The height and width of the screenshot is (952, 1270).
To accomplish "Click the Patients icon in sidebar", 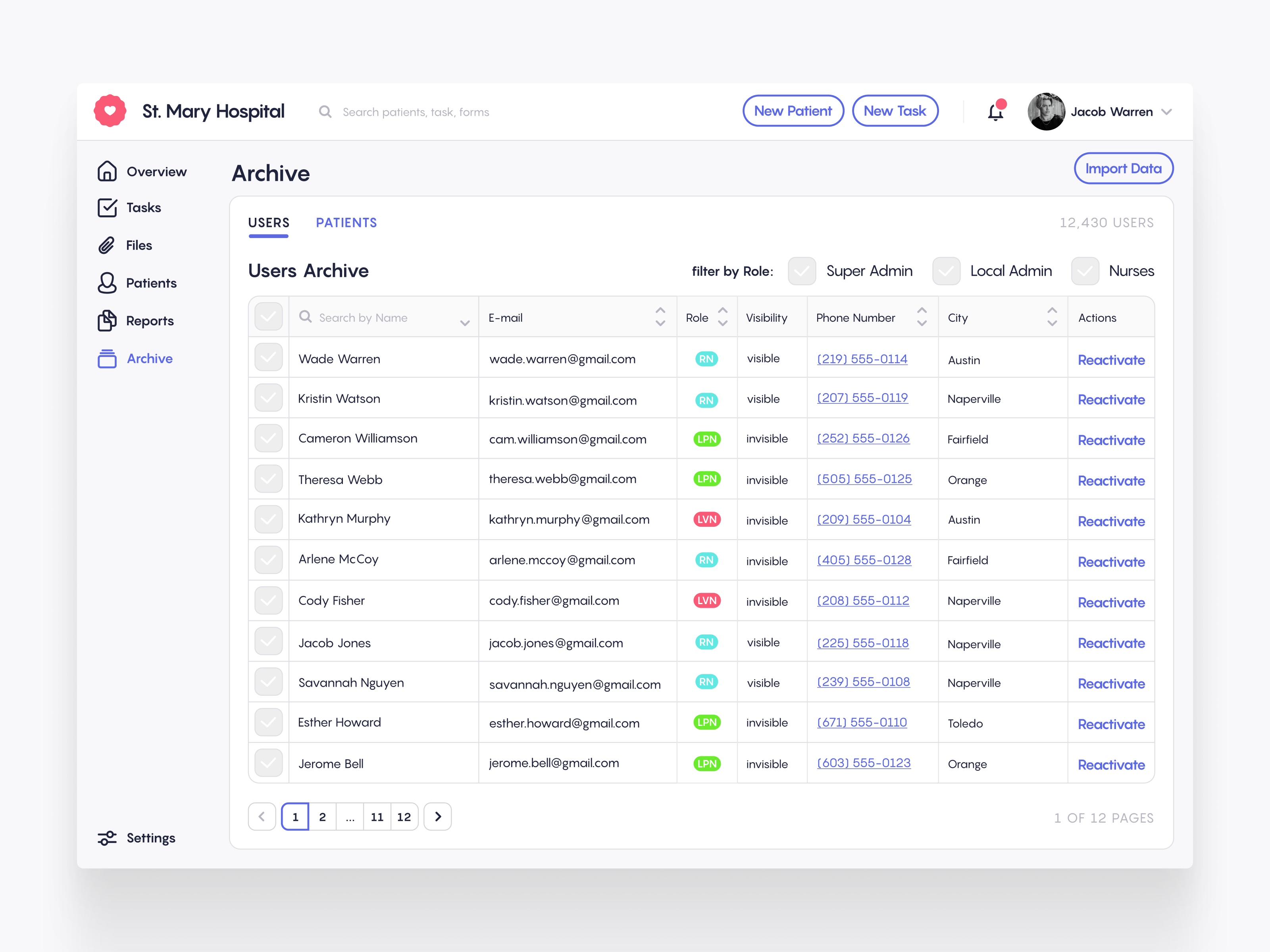I will (x=108, y=282).
